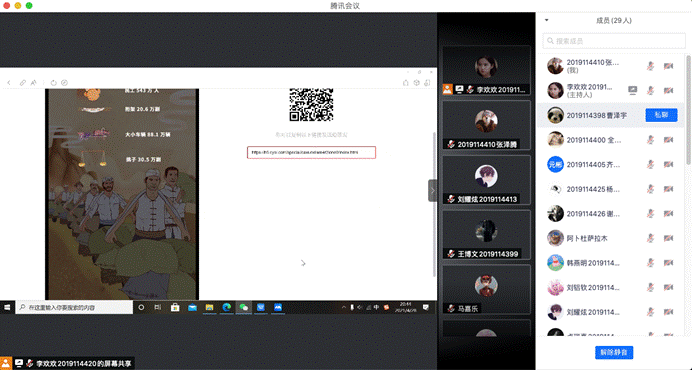This screenshot has height=370, width=692.
Task: Select the 韩燕明 member entry
Action: point(610,263)
